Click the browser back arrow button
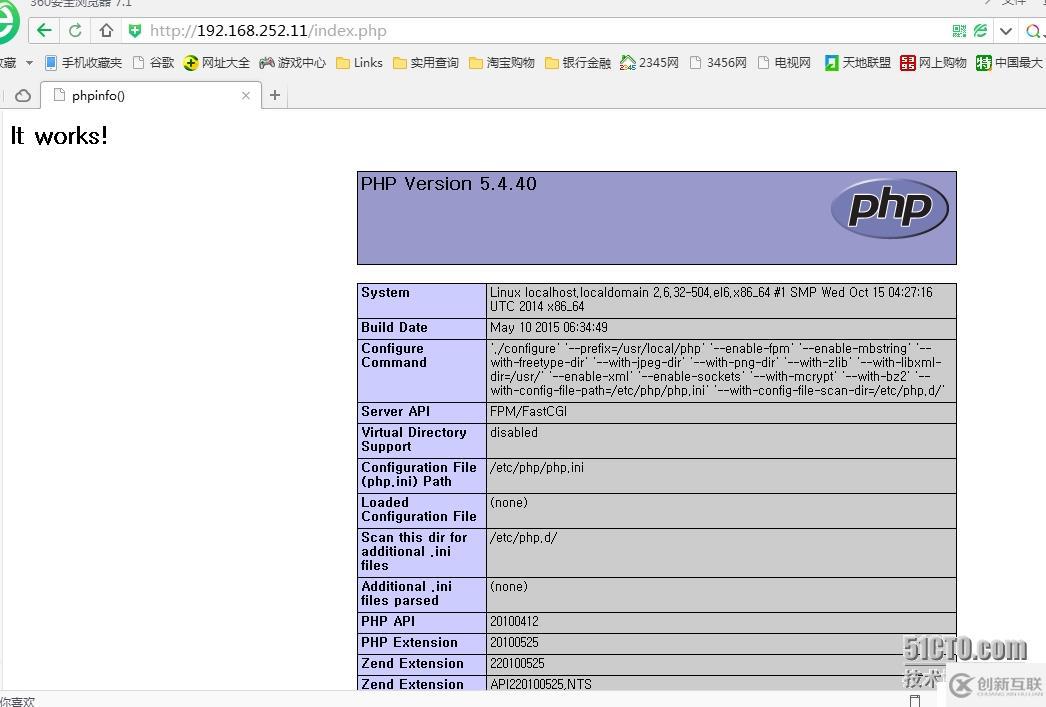The height and width of the screenshot is (707, 1046). [44, 31]
